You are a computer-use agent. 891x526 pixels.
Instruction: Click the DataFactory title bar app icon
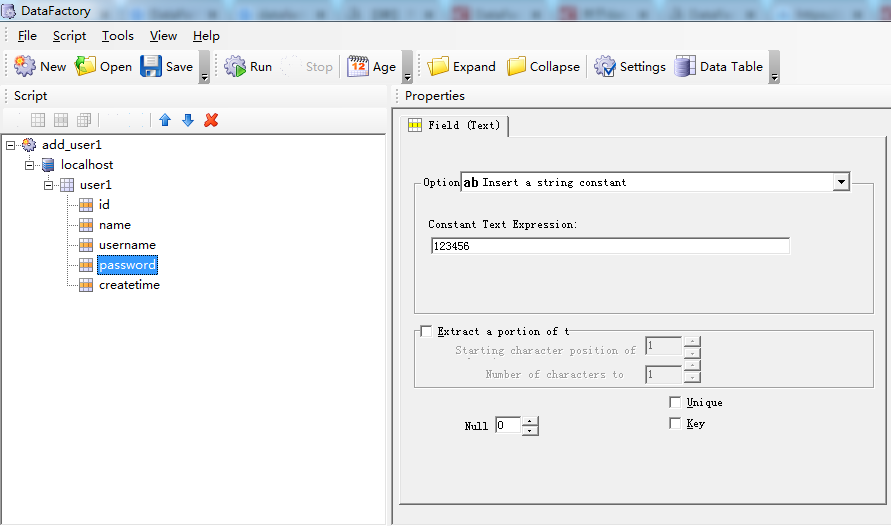[9, 11]
